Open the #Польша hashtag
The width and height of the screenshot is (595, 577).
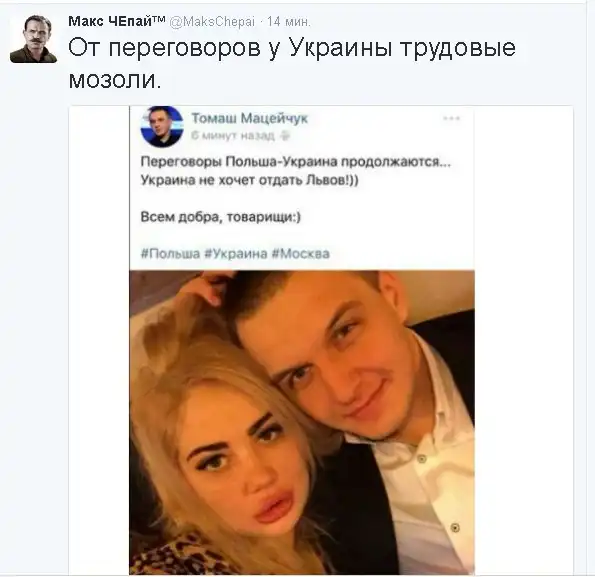[x=170, y=253]
